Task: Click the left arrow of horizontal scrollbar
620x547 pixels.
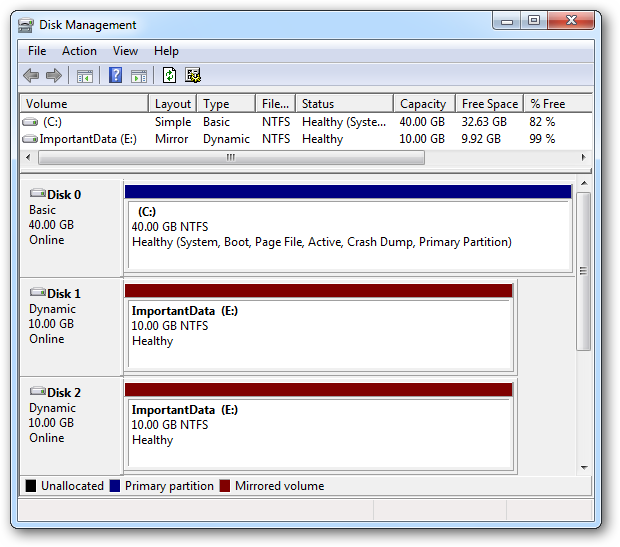Action: pyautogui.click(x=28, y=157)
